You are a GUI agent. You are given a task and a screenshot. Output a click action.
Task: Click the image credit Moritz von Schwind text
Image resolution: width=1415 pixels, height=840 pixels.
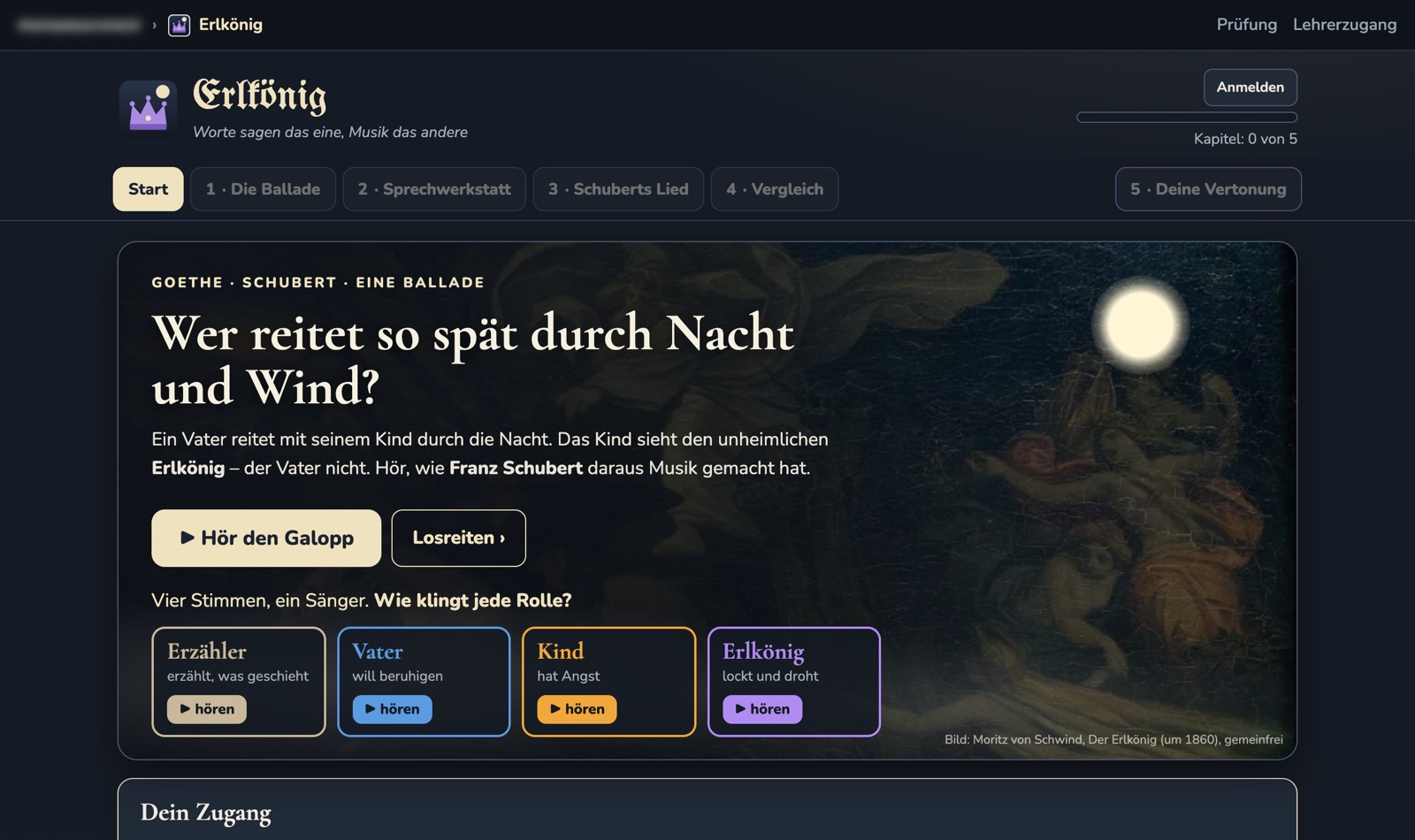[1113, 739]
